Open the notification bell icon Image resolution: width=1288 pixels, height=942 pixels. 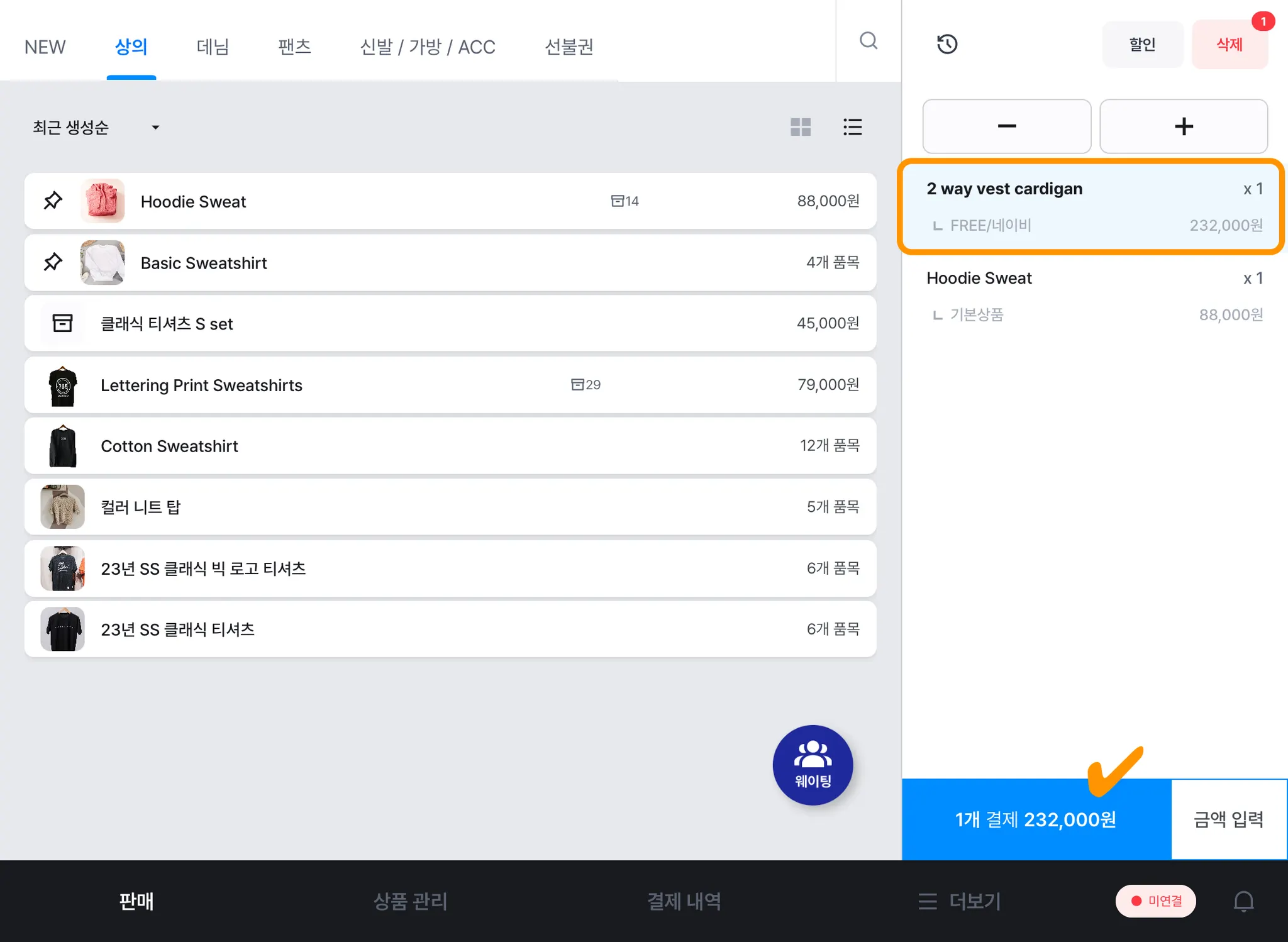coord(1243,901)
